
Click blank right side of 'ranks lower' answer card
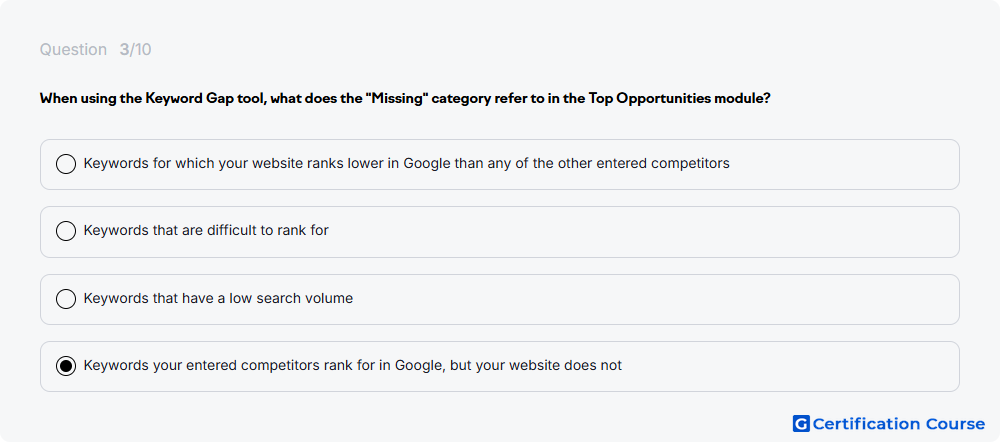[x=842, y=164]
